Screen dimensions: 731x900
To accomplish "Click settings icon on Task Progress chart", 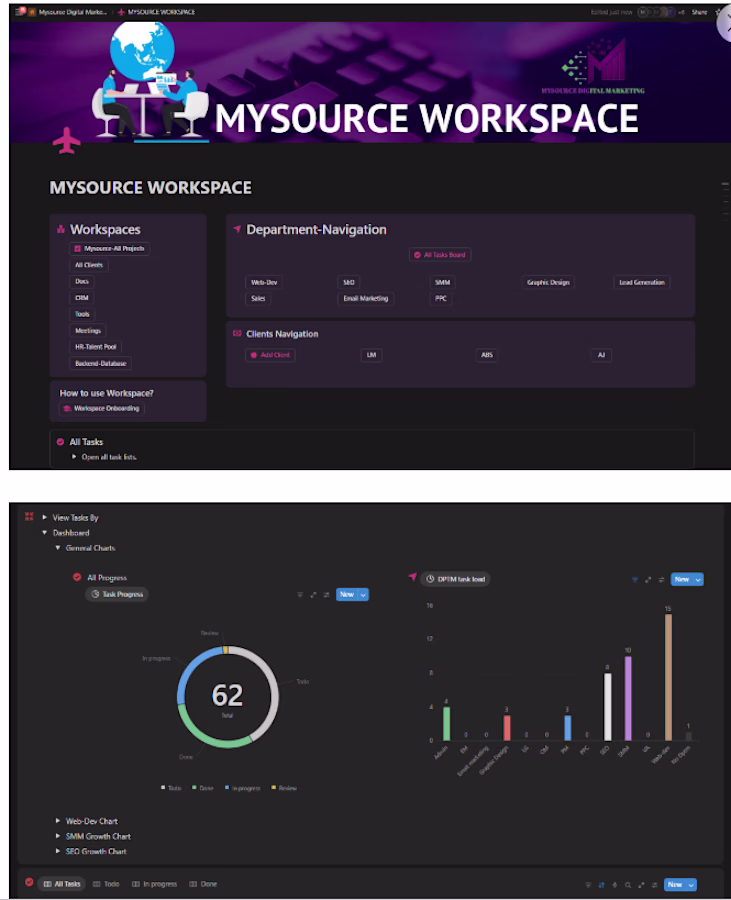I will [326, 595].
